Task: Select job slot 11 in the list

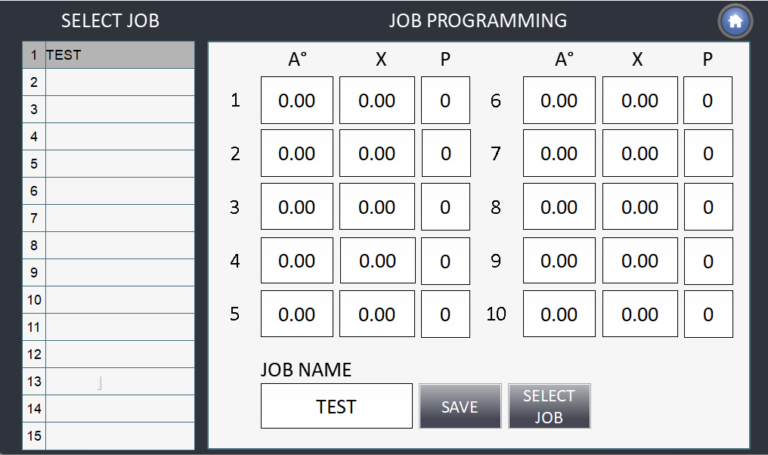Action: pos(108,327)
